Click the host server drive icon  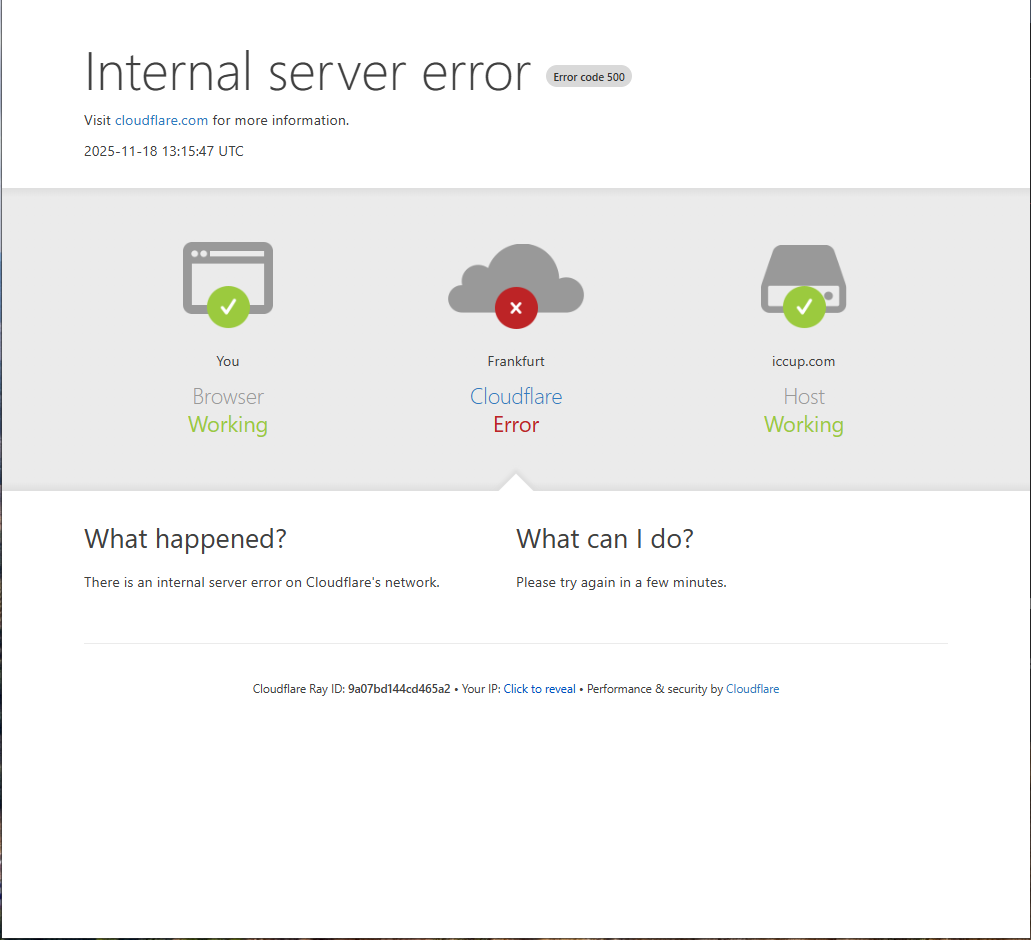point(803,285)
